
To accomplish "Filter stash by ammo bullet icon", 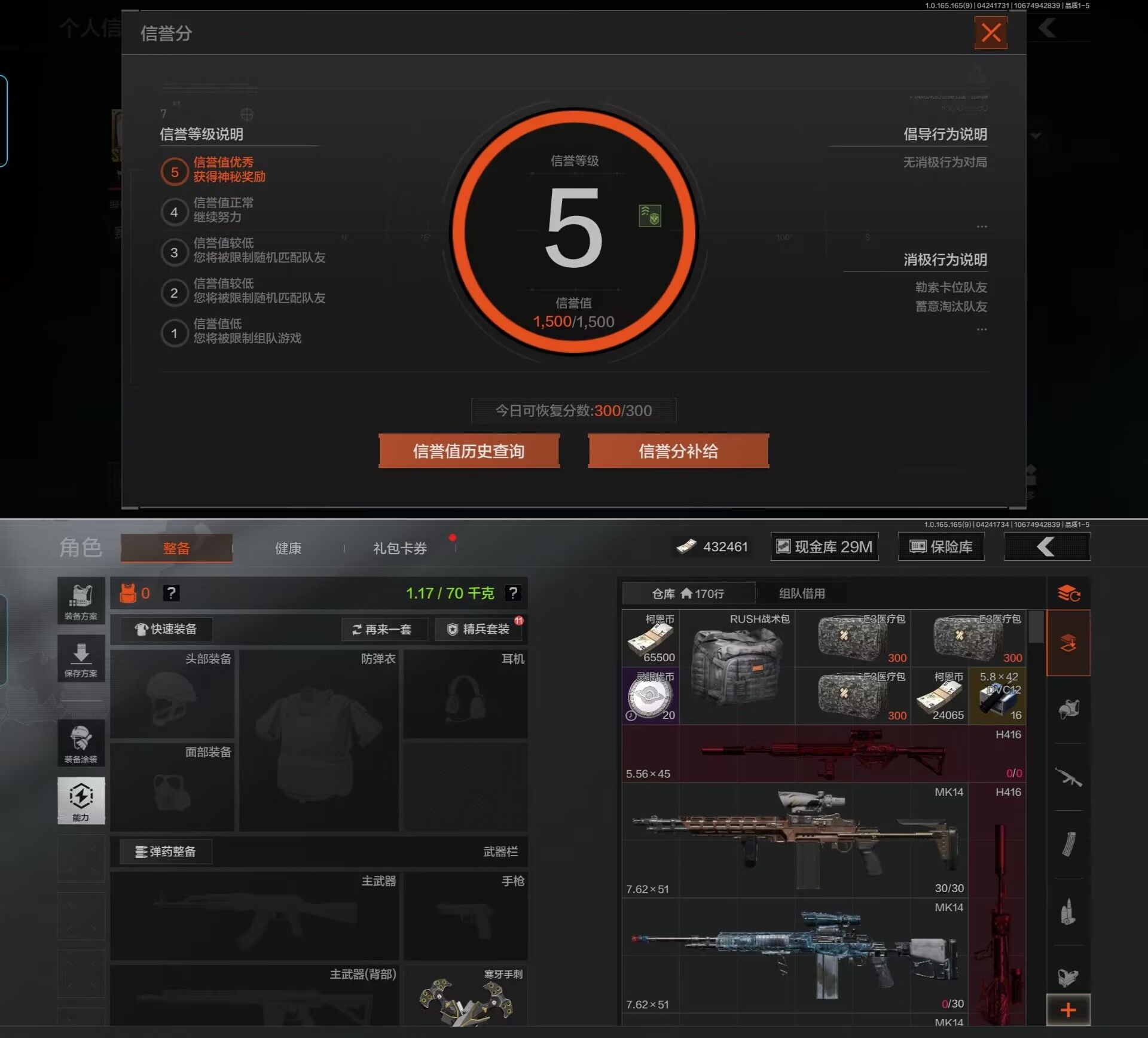I will (1068, 912).
